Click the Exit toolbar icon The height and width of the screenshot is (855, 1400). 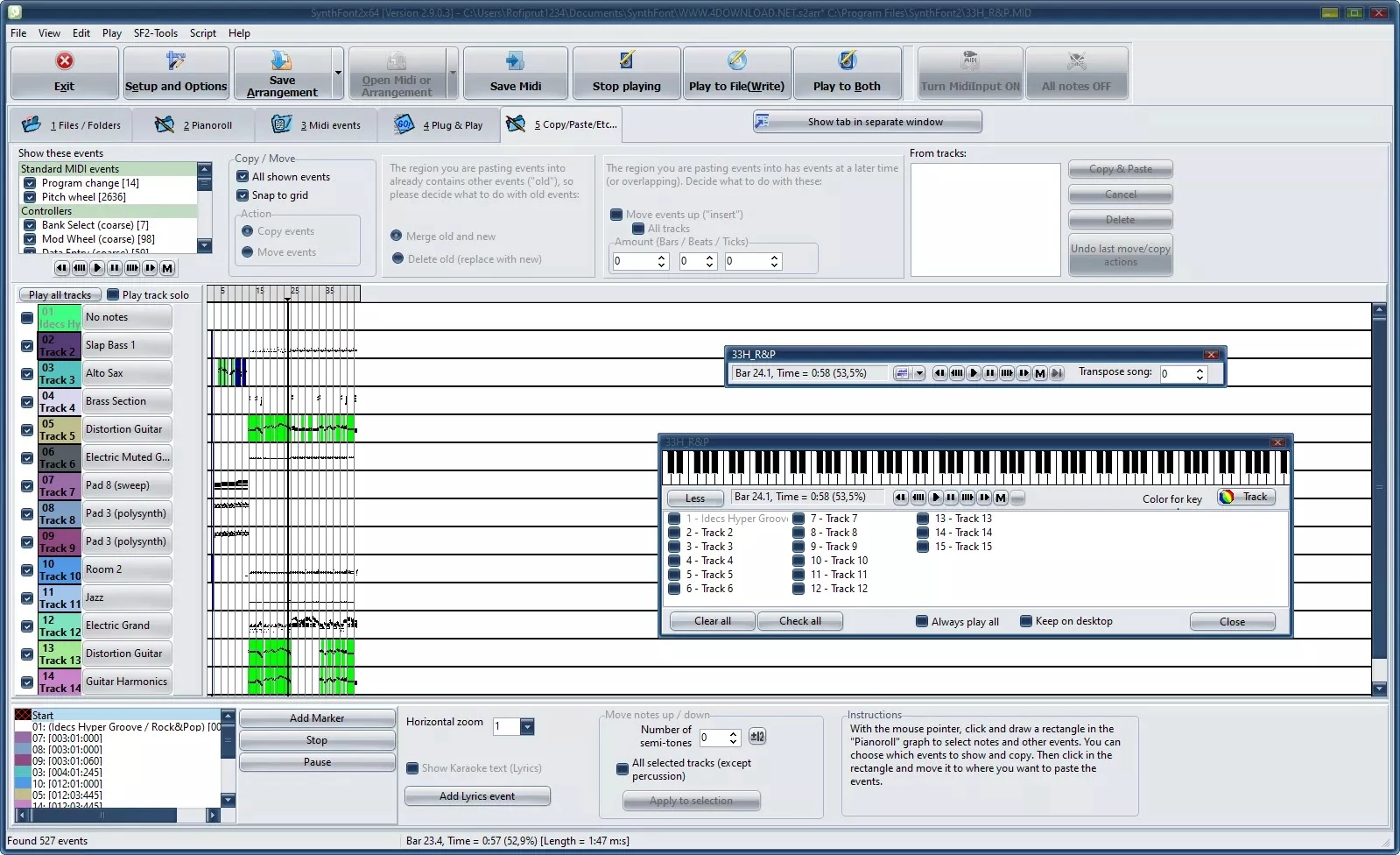[x=64, y=61]
